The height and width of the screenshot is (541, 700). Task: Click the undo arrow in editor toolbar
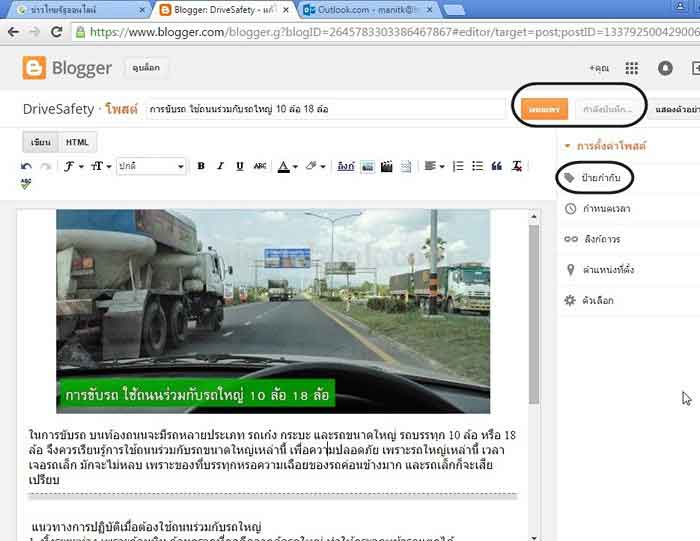[x=26, y=166]
